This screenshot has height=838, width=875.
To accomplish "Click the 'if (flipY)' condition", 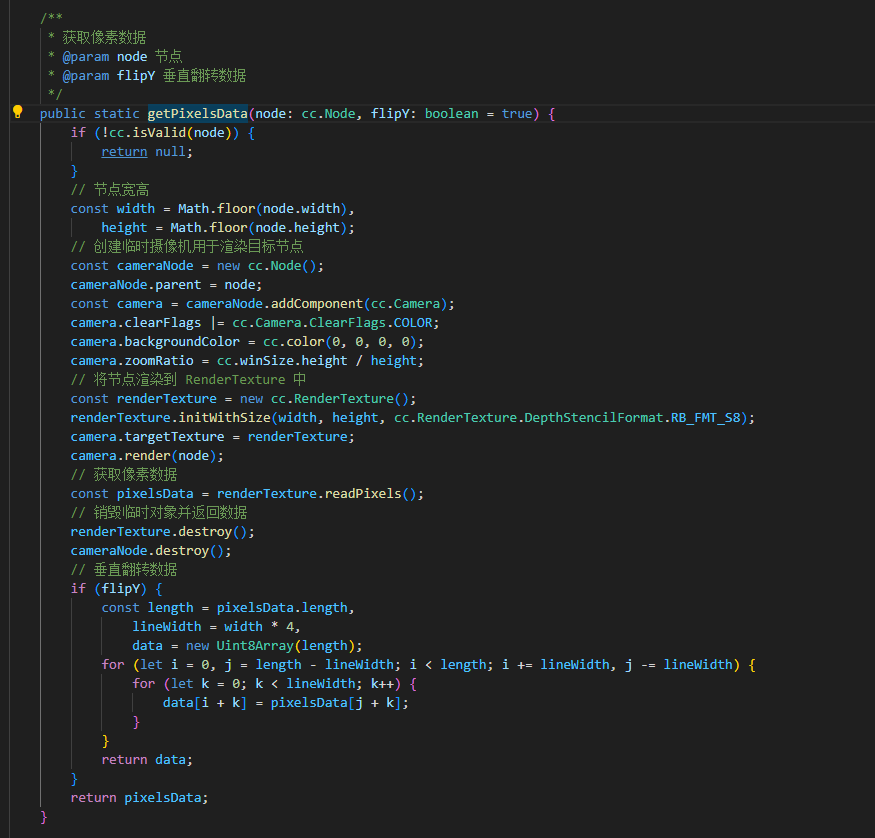I will (109, 588).
